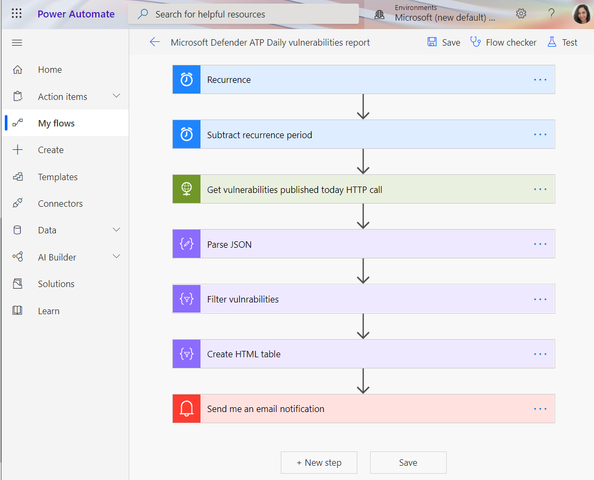Open the Parse JSON ellipsis menu
This screenshot has width=594, height=480.
point(540,244)
